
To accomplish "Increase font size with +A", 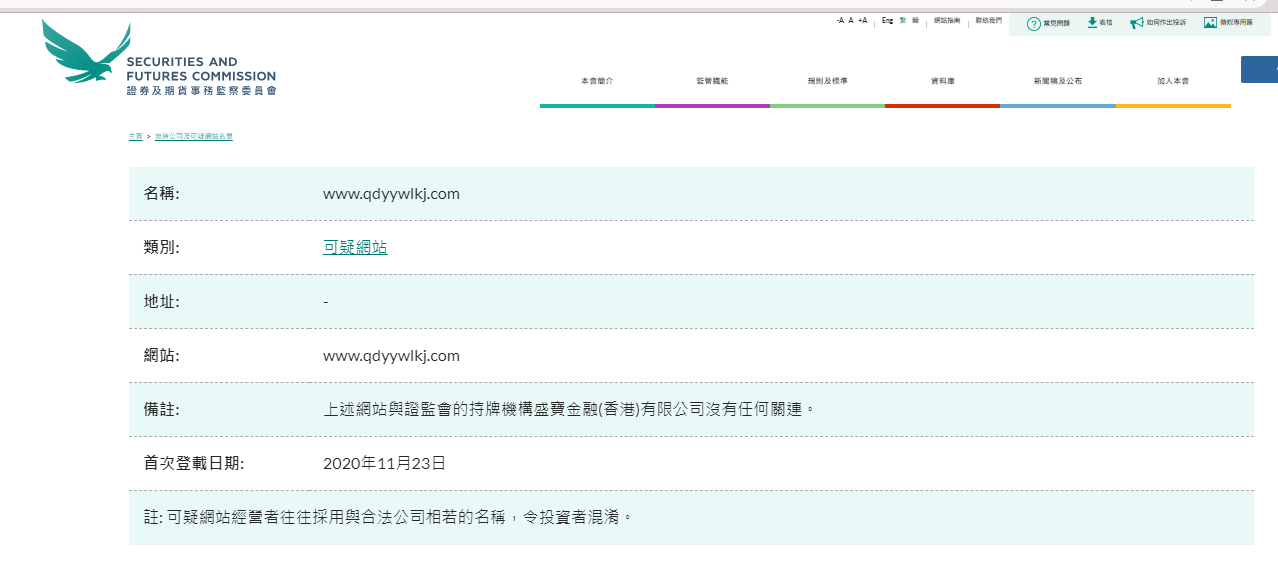I will pos(862,20).
